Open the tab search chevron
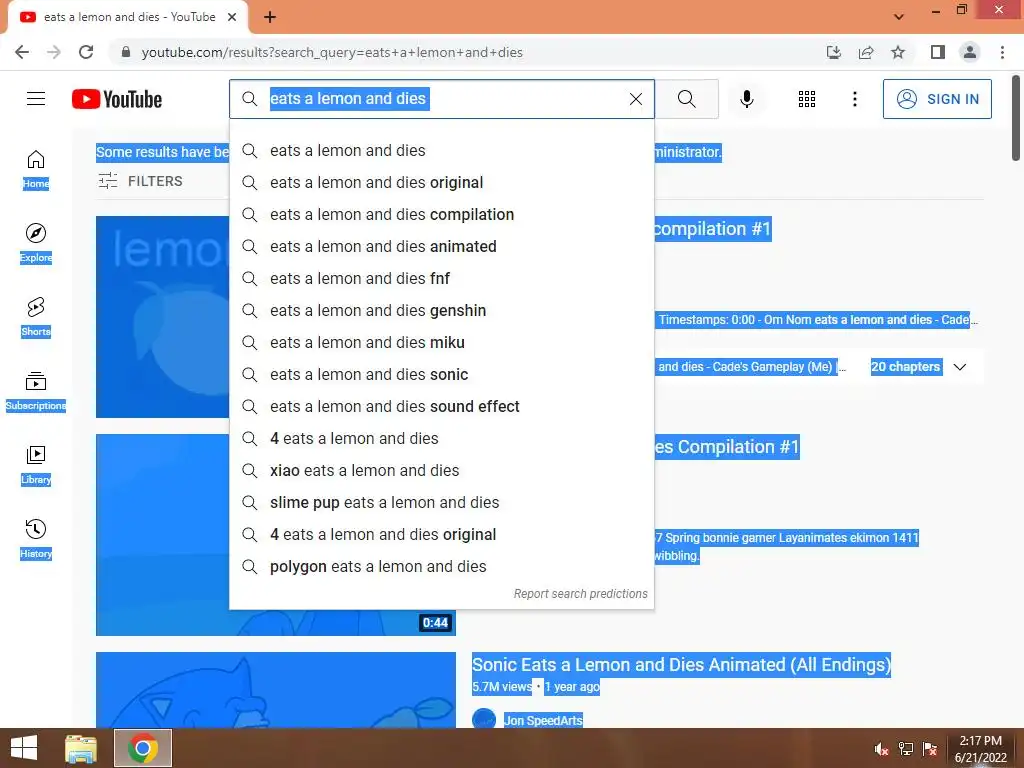 899,17
